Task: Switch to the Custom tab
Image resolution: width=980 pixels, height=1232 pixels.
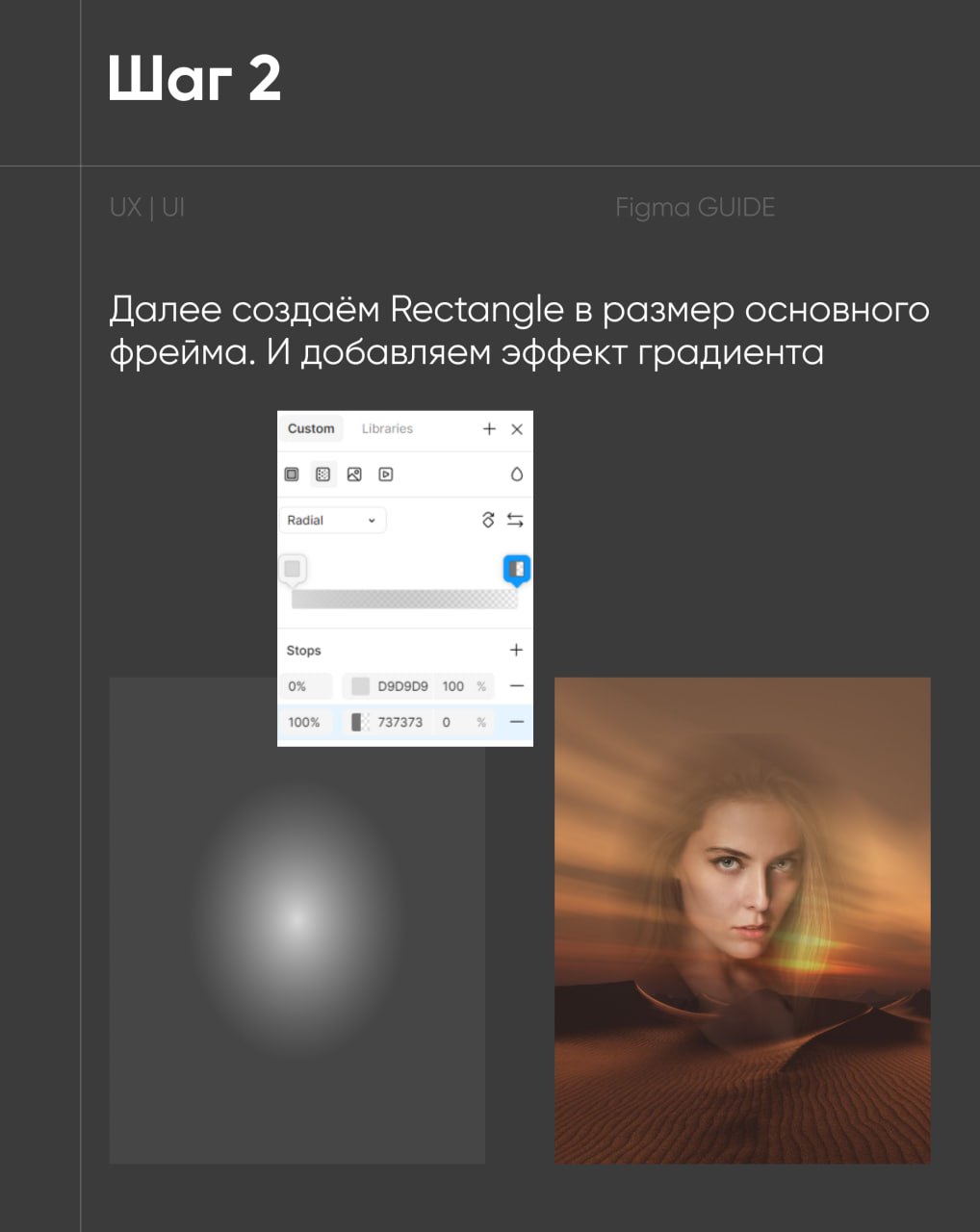Action: (311, 429)
